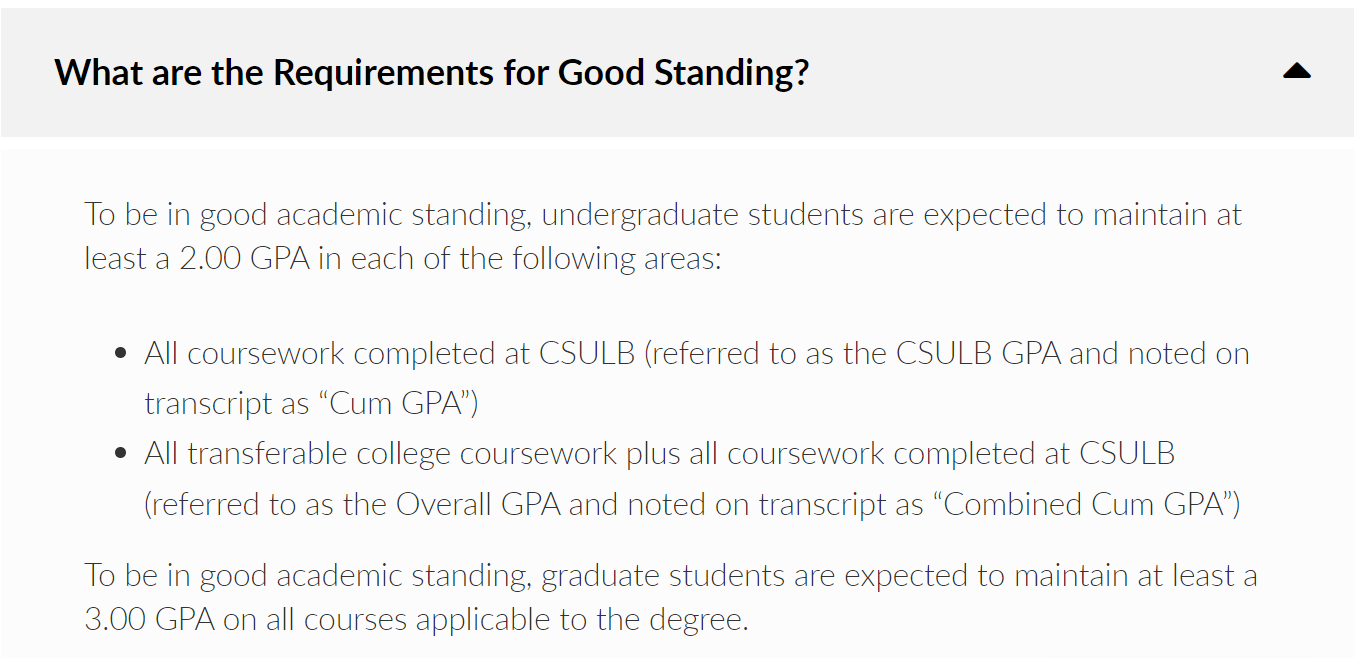Click the up-pointing triangle icon in the header
This screenshot has height=658, width=1354.
point(1296,71)
